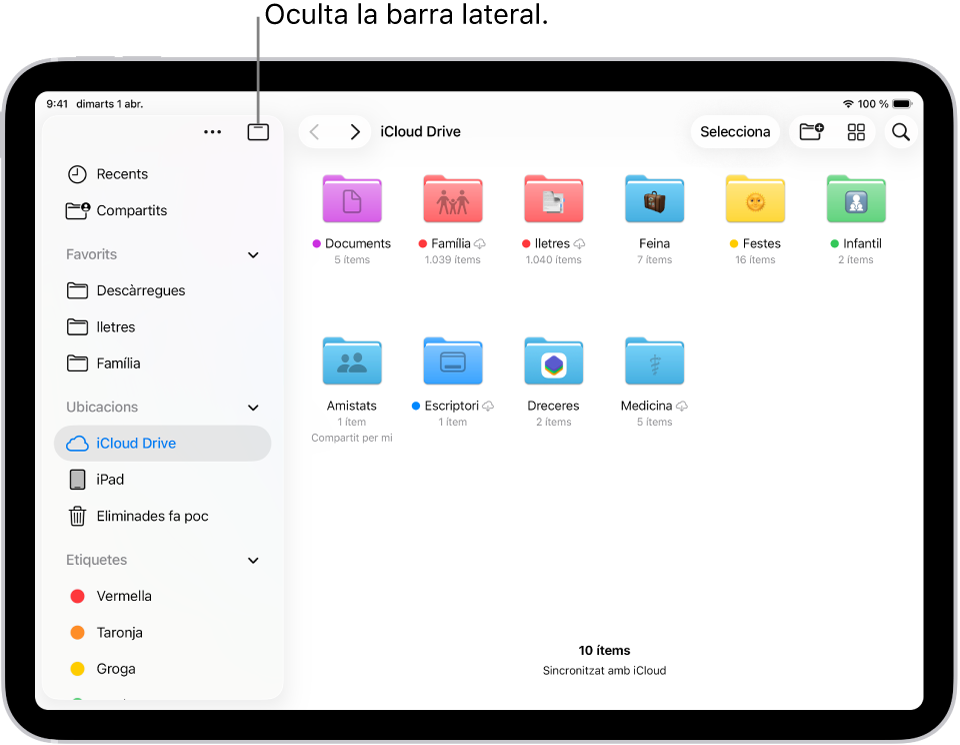This screenshot has height=745, width=960.
Task: Collapse the Favorits section
Action: click(253, 254)
